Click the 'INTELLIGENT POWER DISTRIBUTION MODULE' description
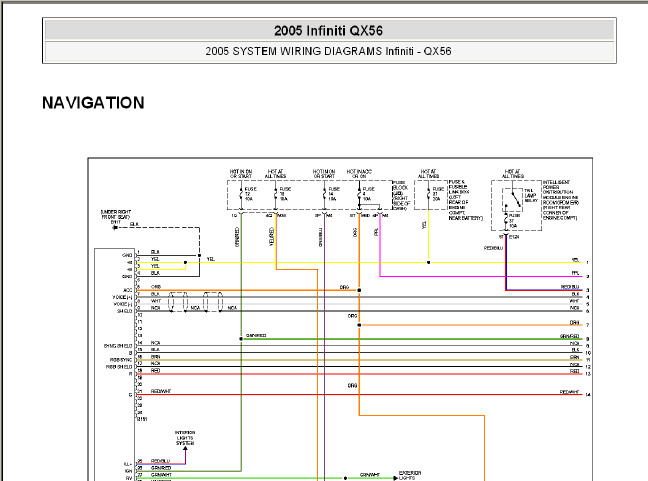The height and width of the screenshot is (481, 648). pos(561,200)
